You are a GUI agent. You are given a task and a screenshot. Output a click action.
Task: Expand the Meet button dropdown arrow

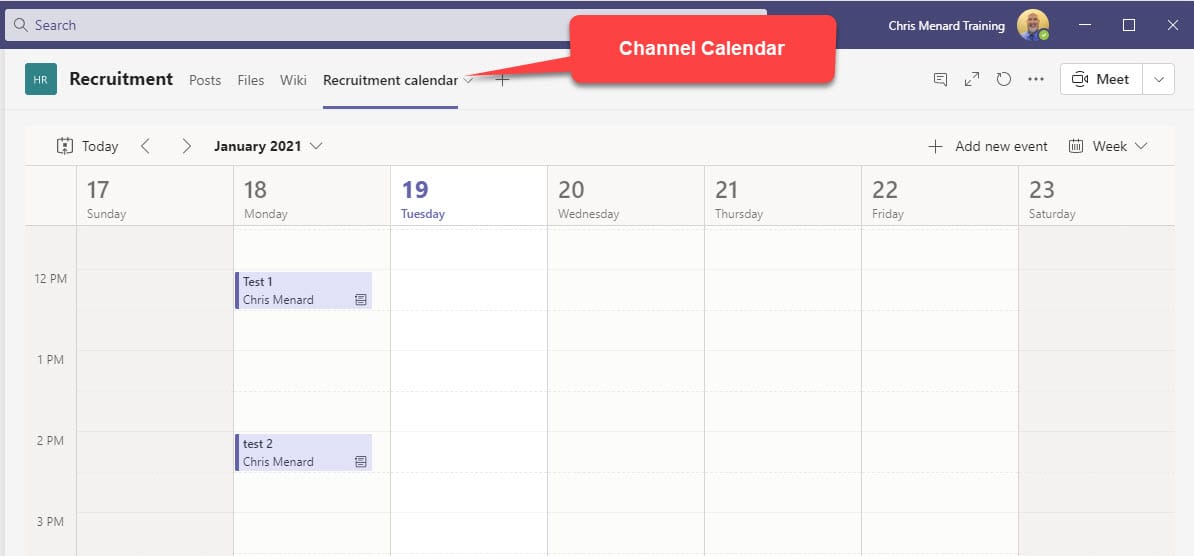tap(1159, 80)
